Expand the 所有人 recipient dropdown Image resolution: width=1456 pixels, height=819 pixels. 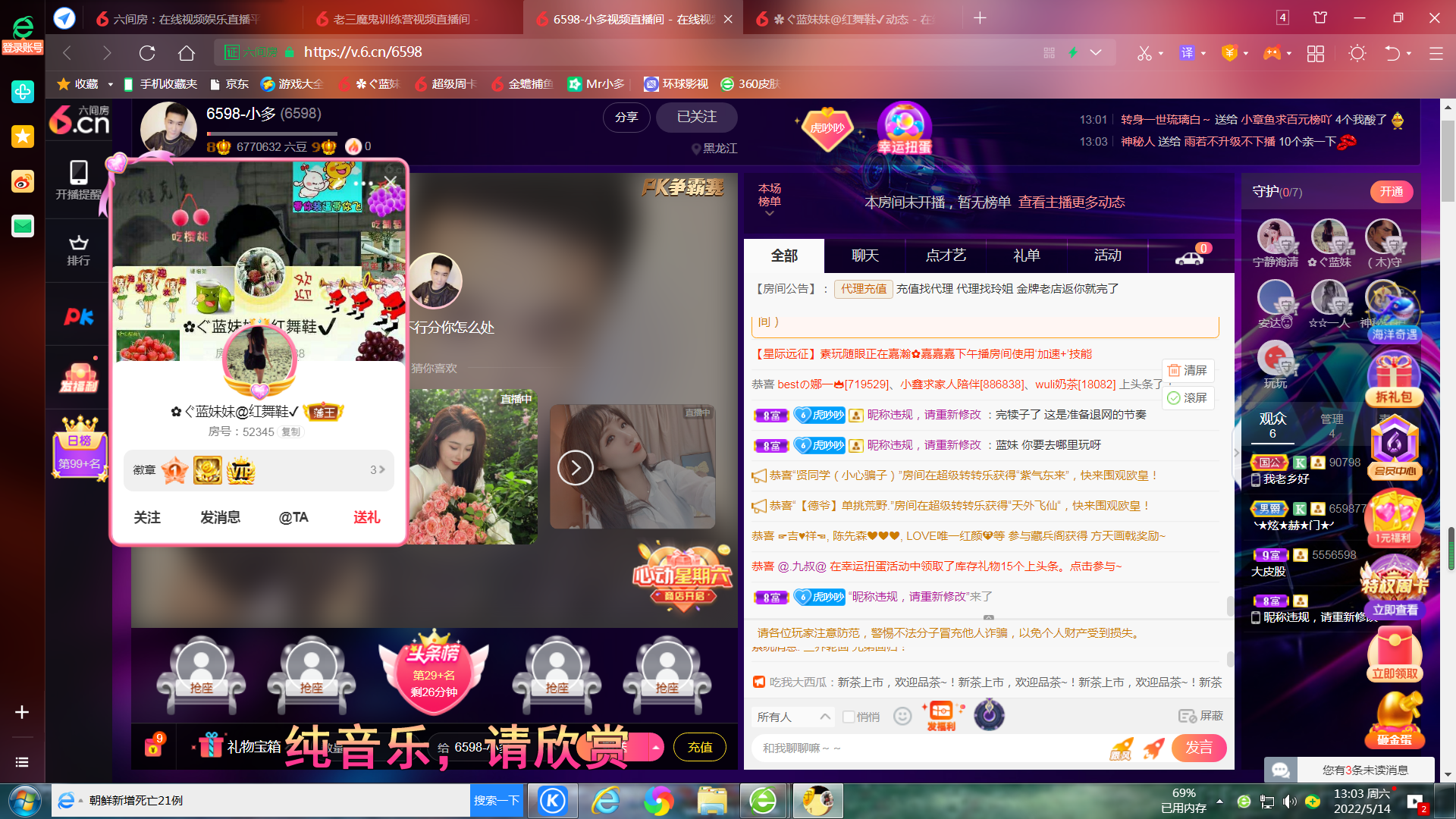pyautogui.click(x=794, y=717)
